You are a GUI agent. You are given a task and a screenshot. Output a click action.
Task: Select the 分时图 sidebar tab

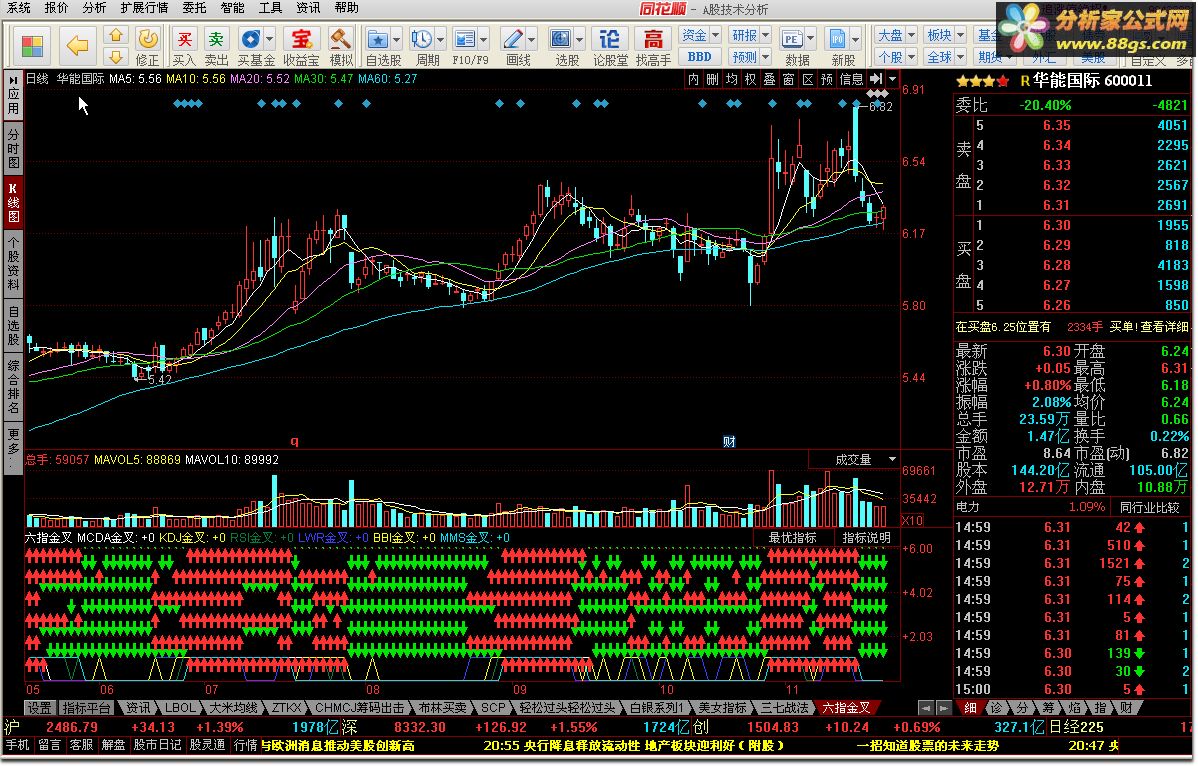[13, 148]
